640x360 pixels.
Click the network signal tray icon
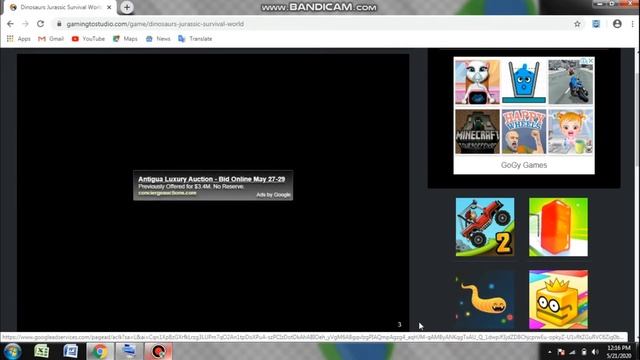pos(573,352)
